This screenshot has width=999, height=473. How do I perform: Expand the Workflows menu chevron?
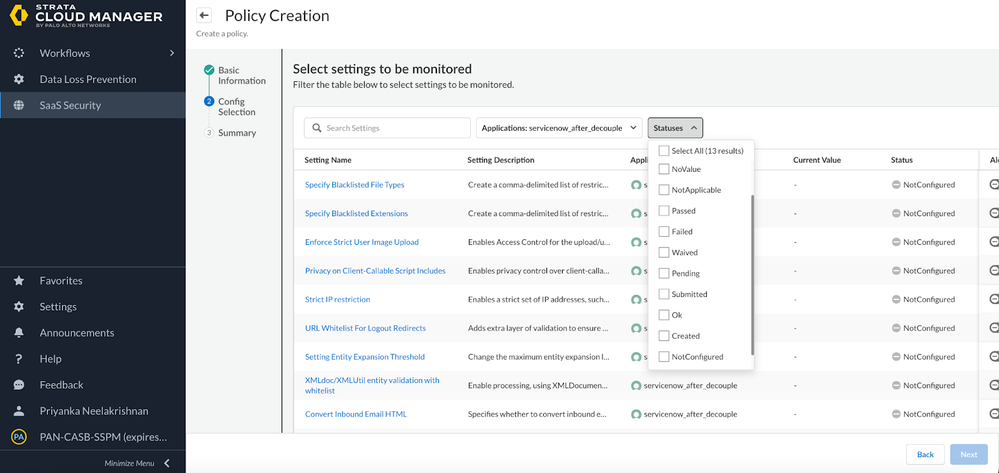[x=172, y=53]
